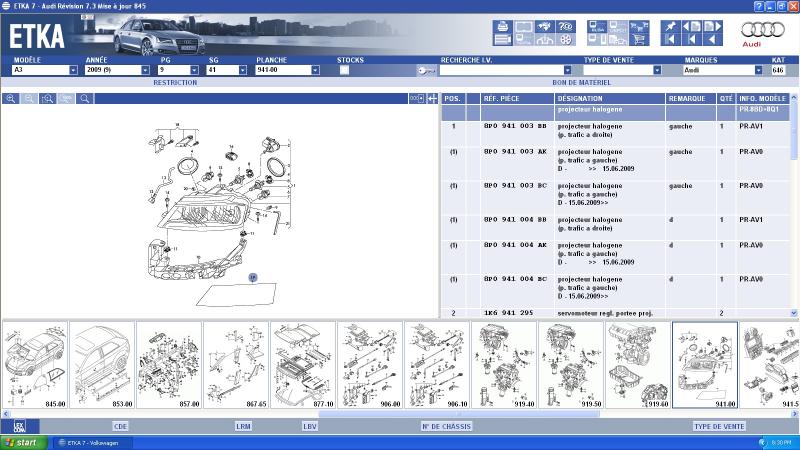Select thumbnail 941-00 headlight
800x450 pixels.
pos(705,365)
